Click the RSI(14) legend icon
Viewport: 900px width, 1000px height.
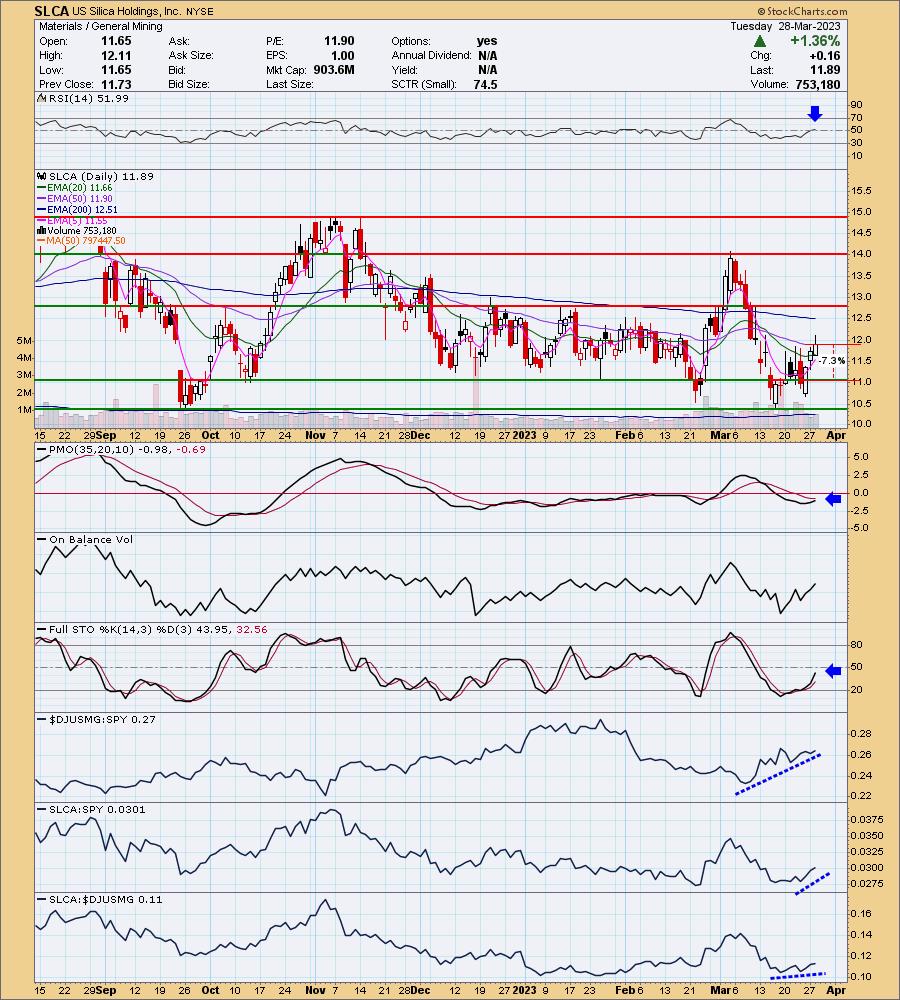pyautogui.click(x=41, y=98)
